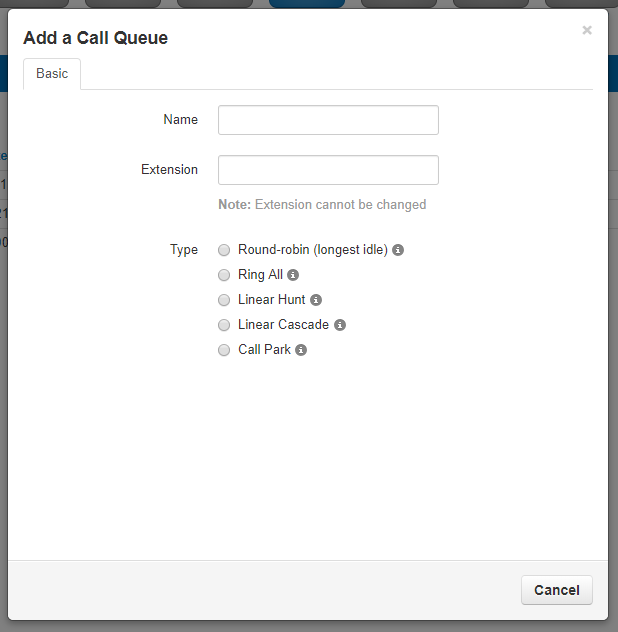Click the Linear Hunt info icon
The image size is (618, 632).
click(316, 300)
